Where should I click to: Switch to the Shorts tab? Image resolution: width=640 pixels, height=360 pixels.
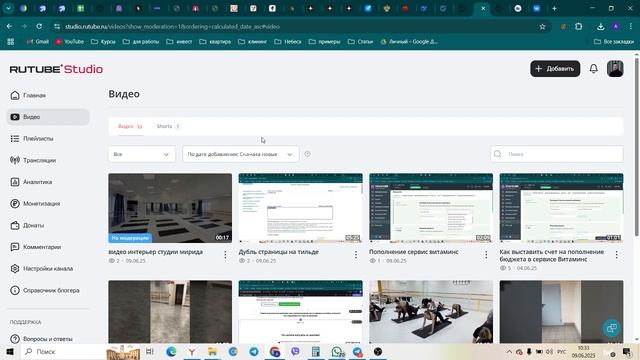pyautogui.click(x=168, y=126)
